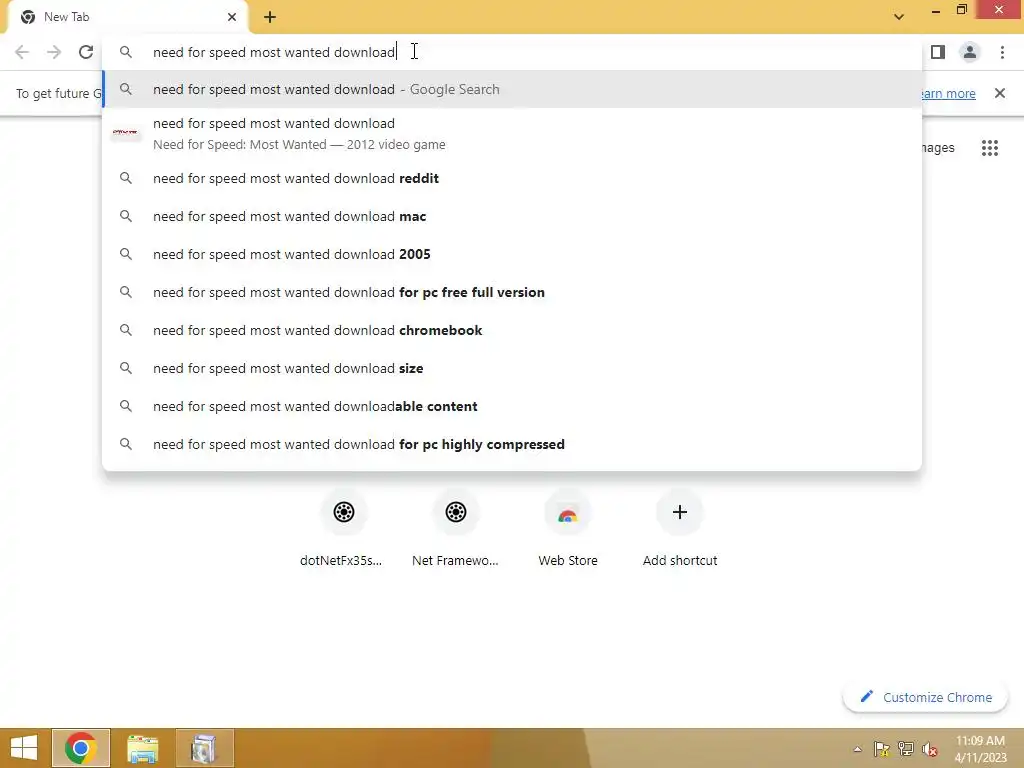Image resolution: width=1024 pixels, height=768 pixels.
Task: Click in the address bar text field
Action: coord(512,52)
